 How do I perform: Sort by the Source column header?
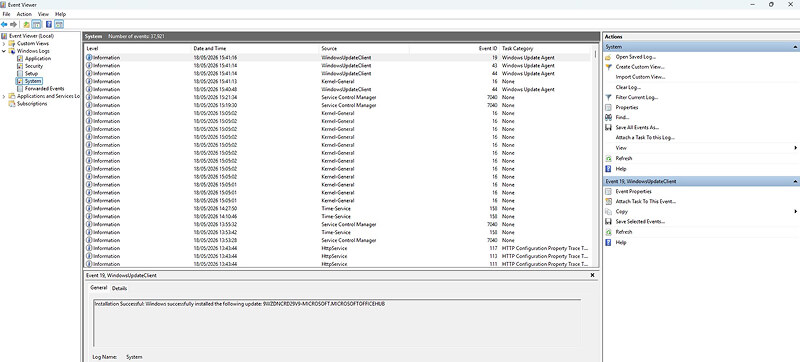click(364, 48)
